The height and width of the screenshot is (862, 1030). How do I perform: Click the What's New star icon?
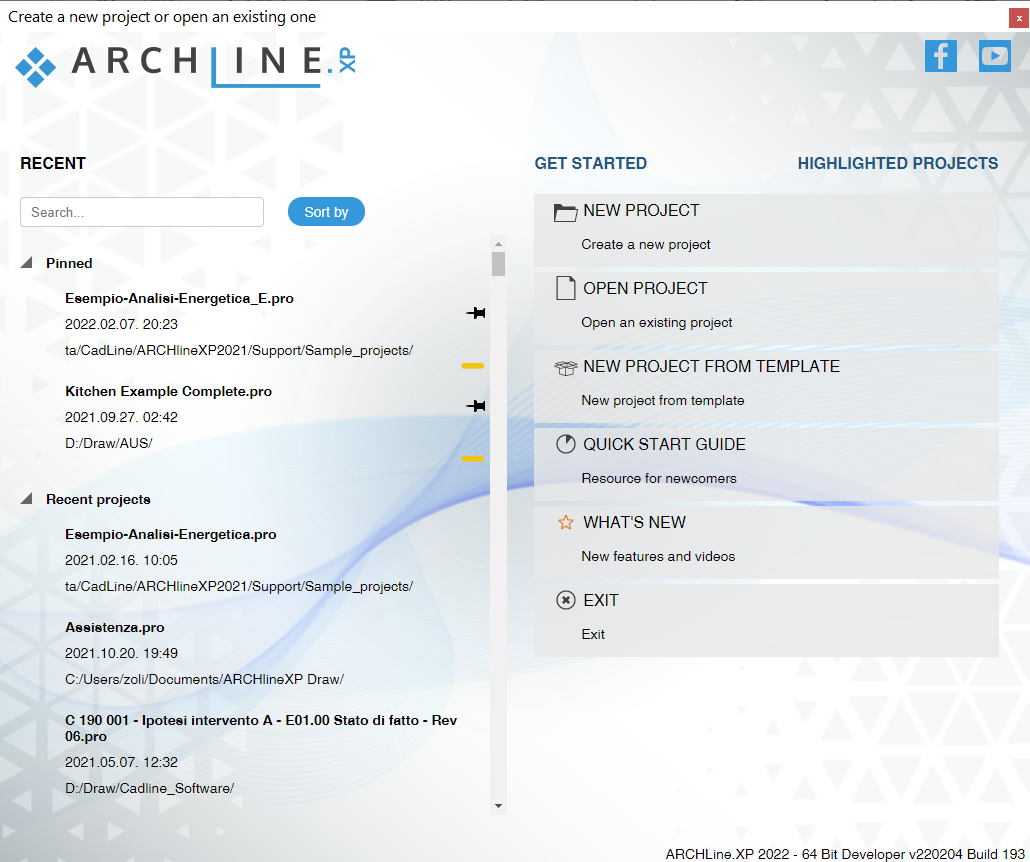point(566,523)
